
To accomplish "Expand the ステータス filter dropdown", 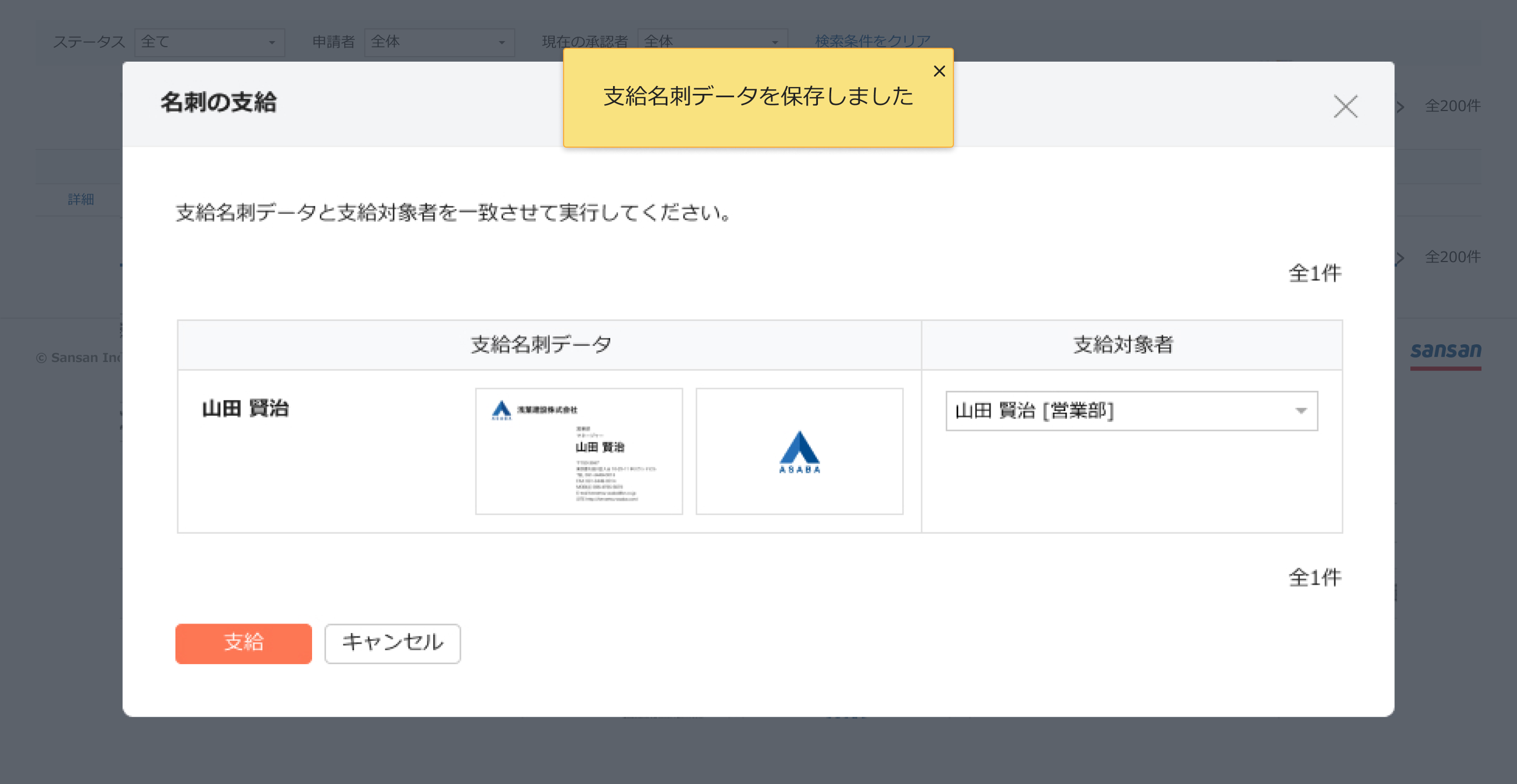I will pos(209,42).
